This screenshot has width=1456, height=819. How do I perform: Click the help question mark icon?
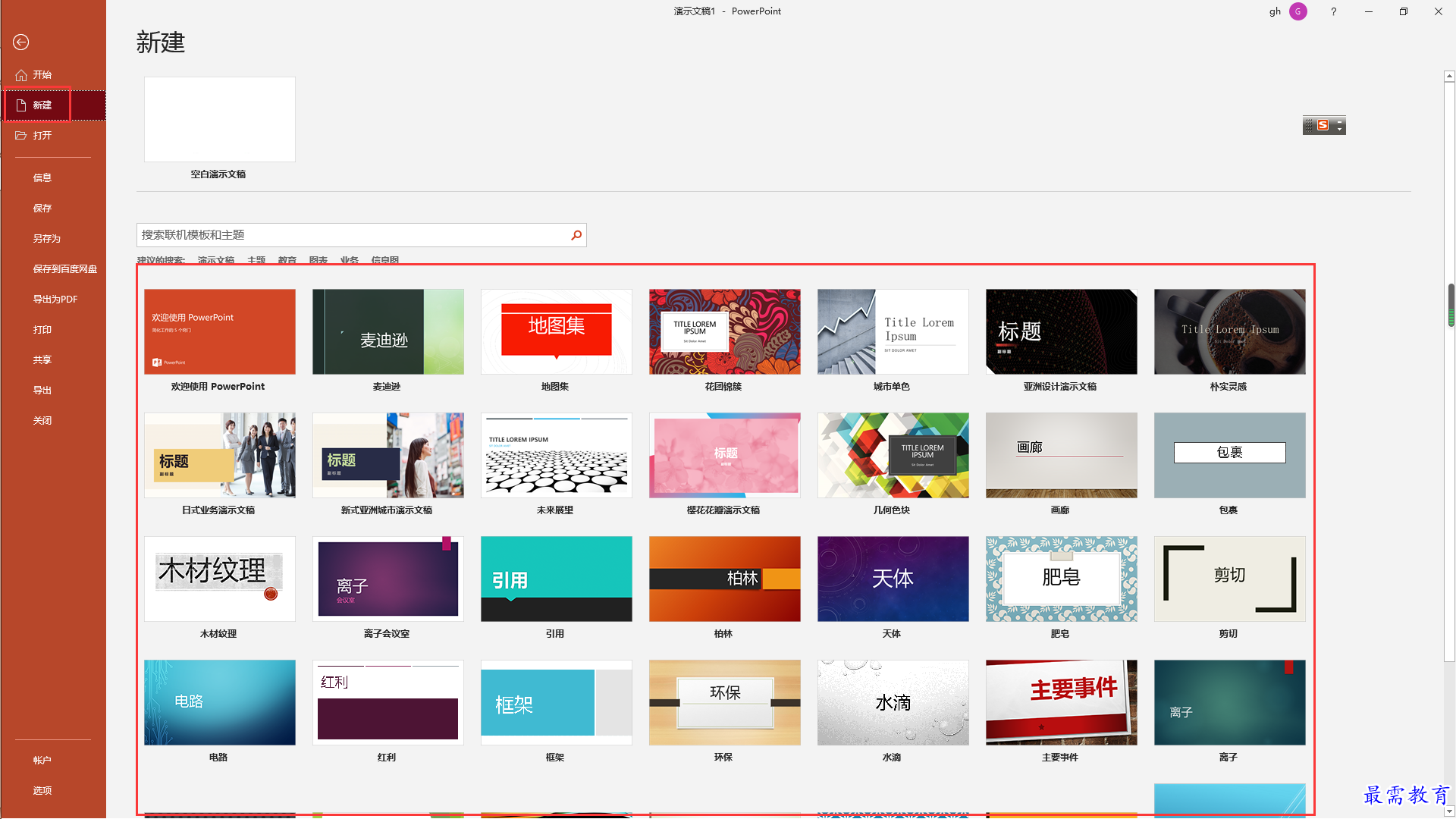coord(1333,11)
